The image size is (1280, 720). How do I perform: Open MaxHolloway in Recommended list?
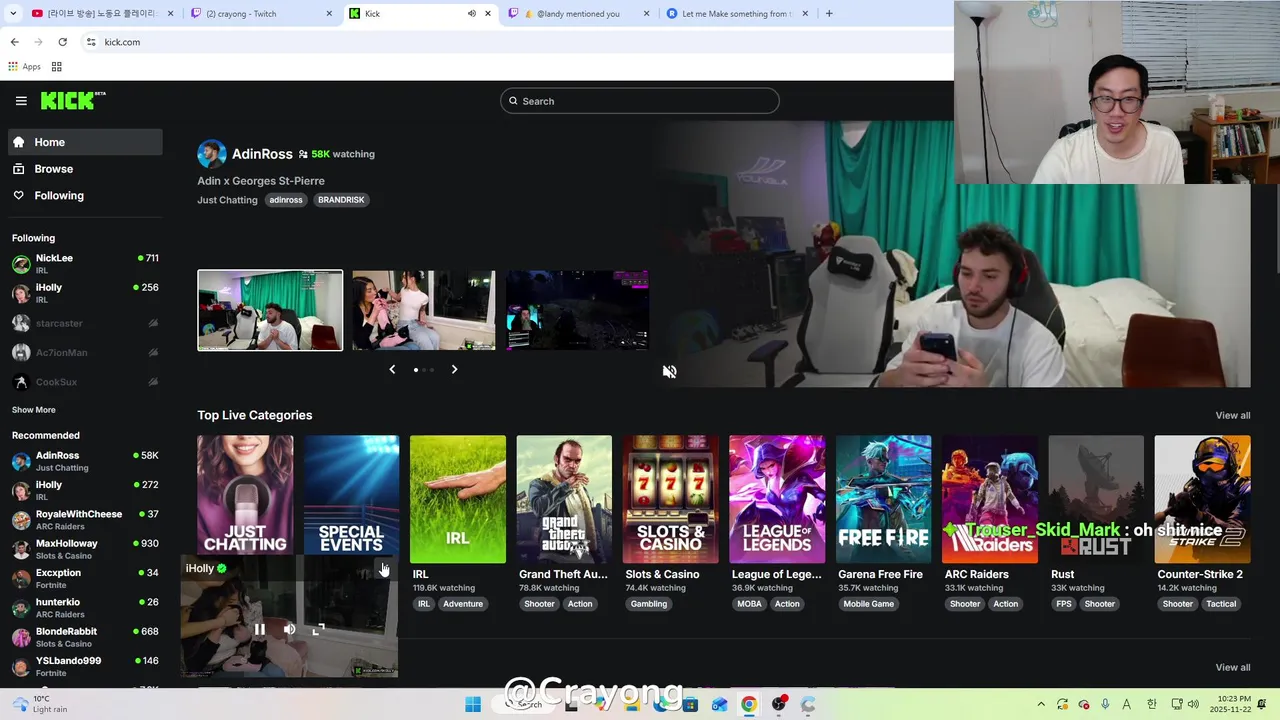point(85,549)
